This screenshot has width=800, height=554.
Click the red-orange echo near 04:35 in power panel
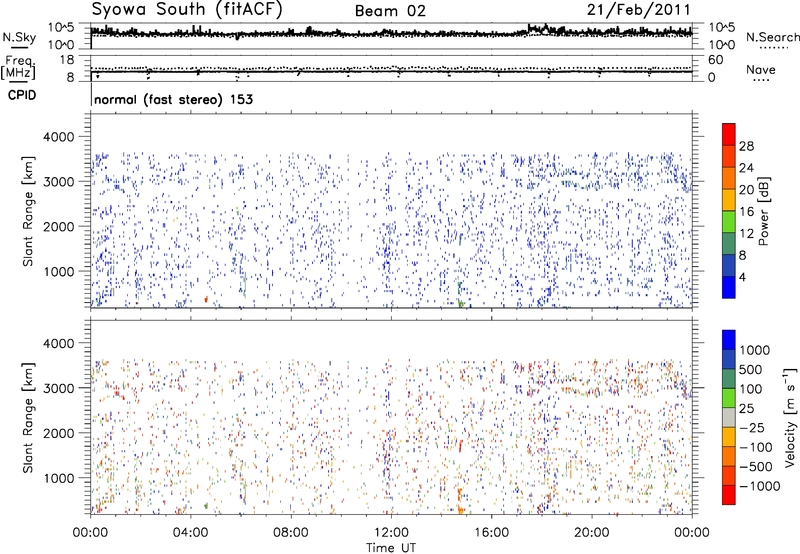(206, 299)
